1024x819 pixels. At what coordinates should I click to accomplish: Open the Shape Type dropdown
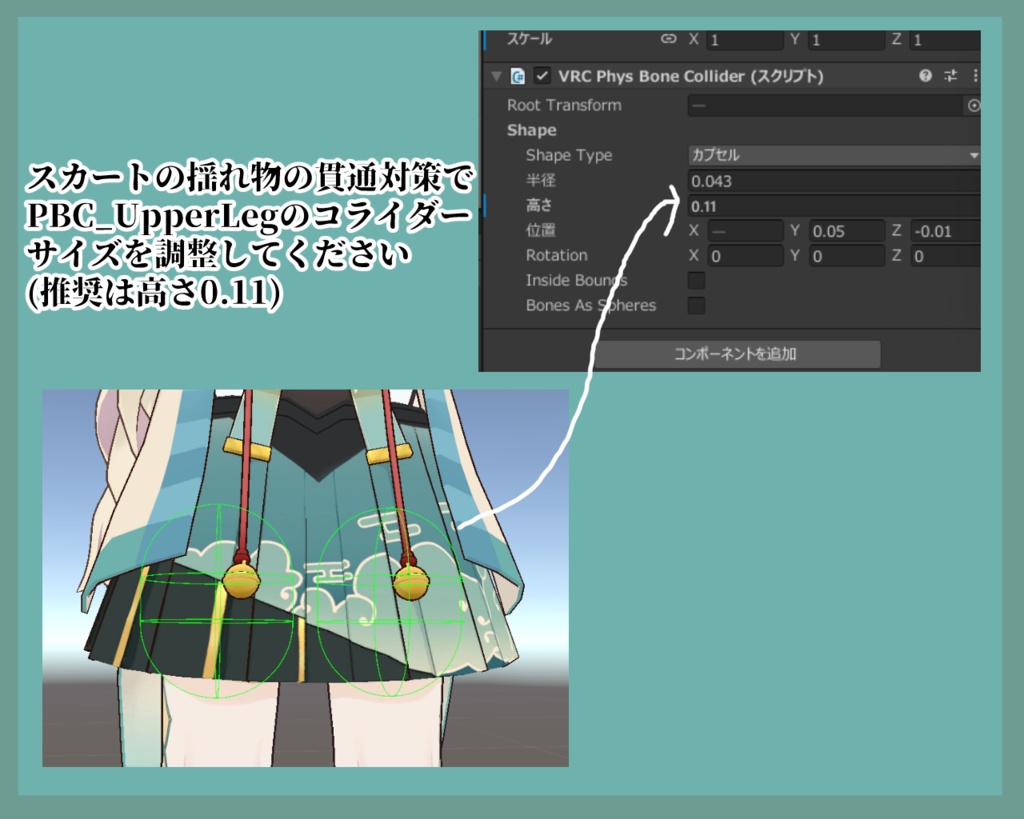(834, 155)
